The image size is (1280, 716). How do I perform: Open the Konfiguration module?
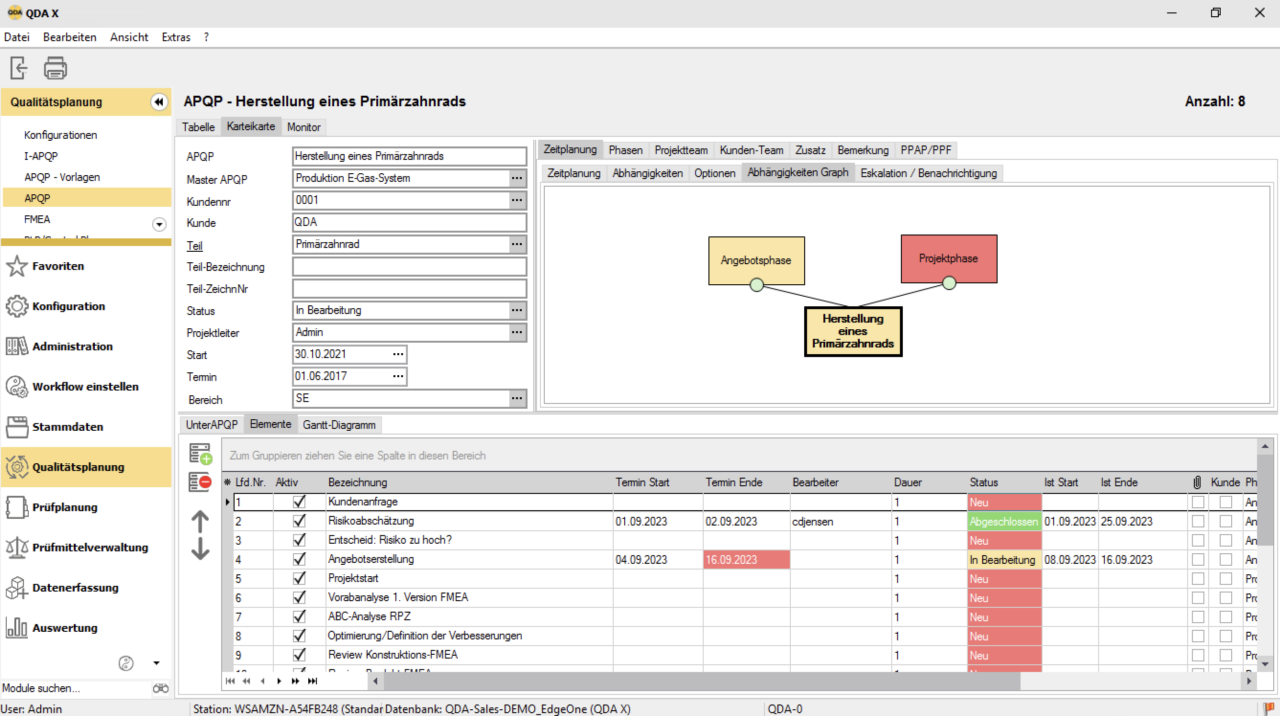click(x=86, y=306)
